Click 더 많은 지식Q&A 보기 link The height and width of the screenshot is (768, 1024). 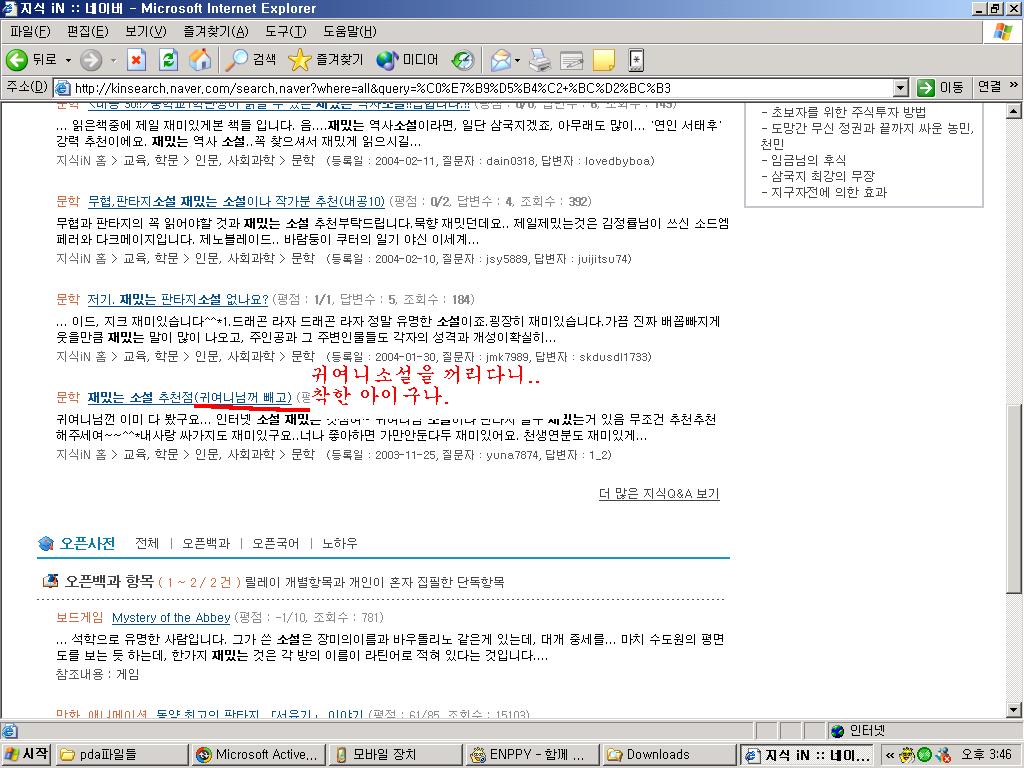(659, 494)
